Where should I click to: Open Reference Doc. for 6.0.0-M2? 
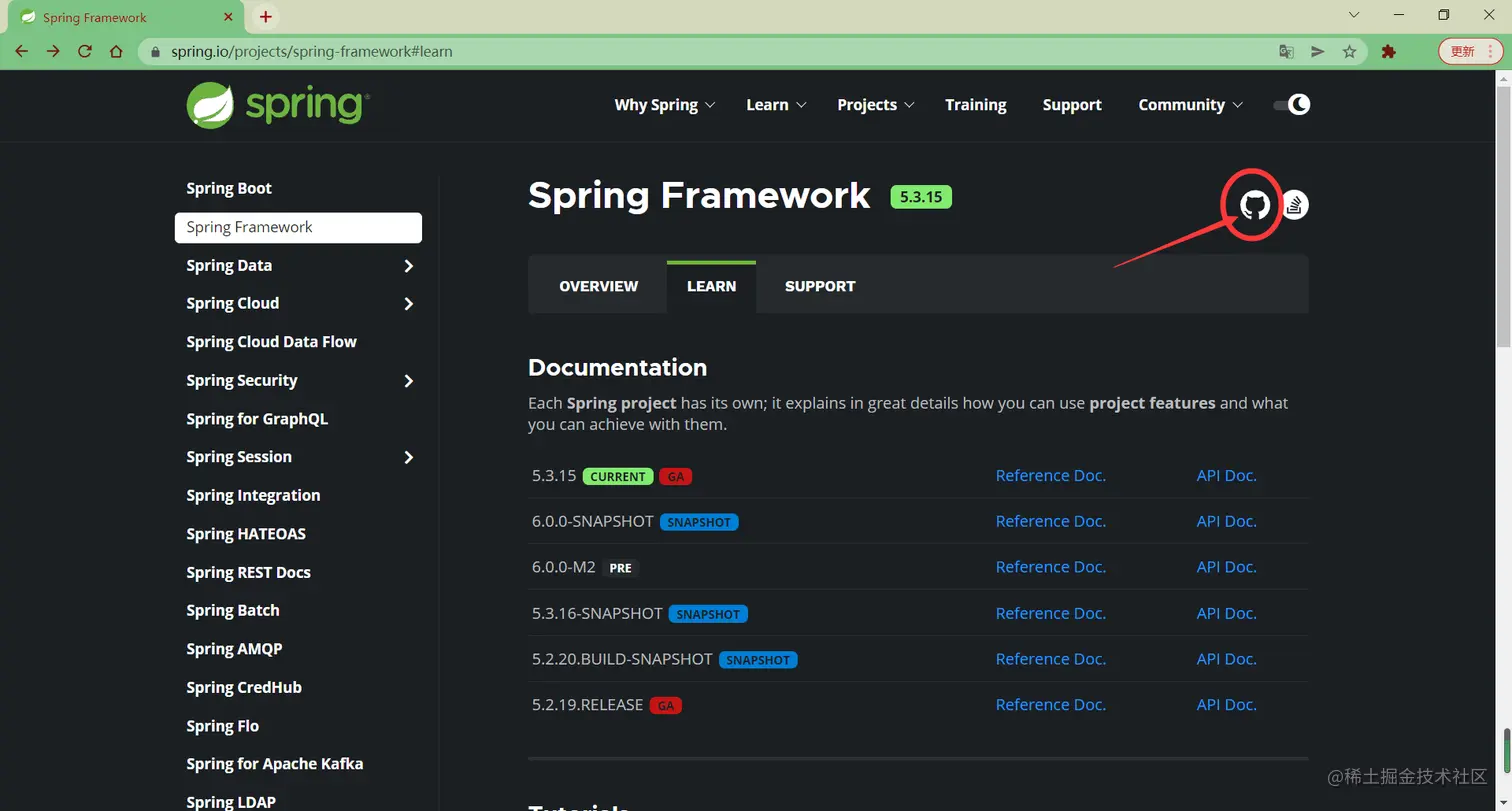tap(1051, 566)
